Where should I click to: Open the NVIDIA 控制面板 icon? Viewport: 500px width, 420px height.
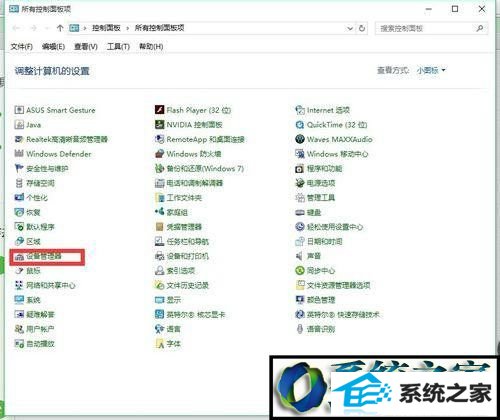click(159, 124)
